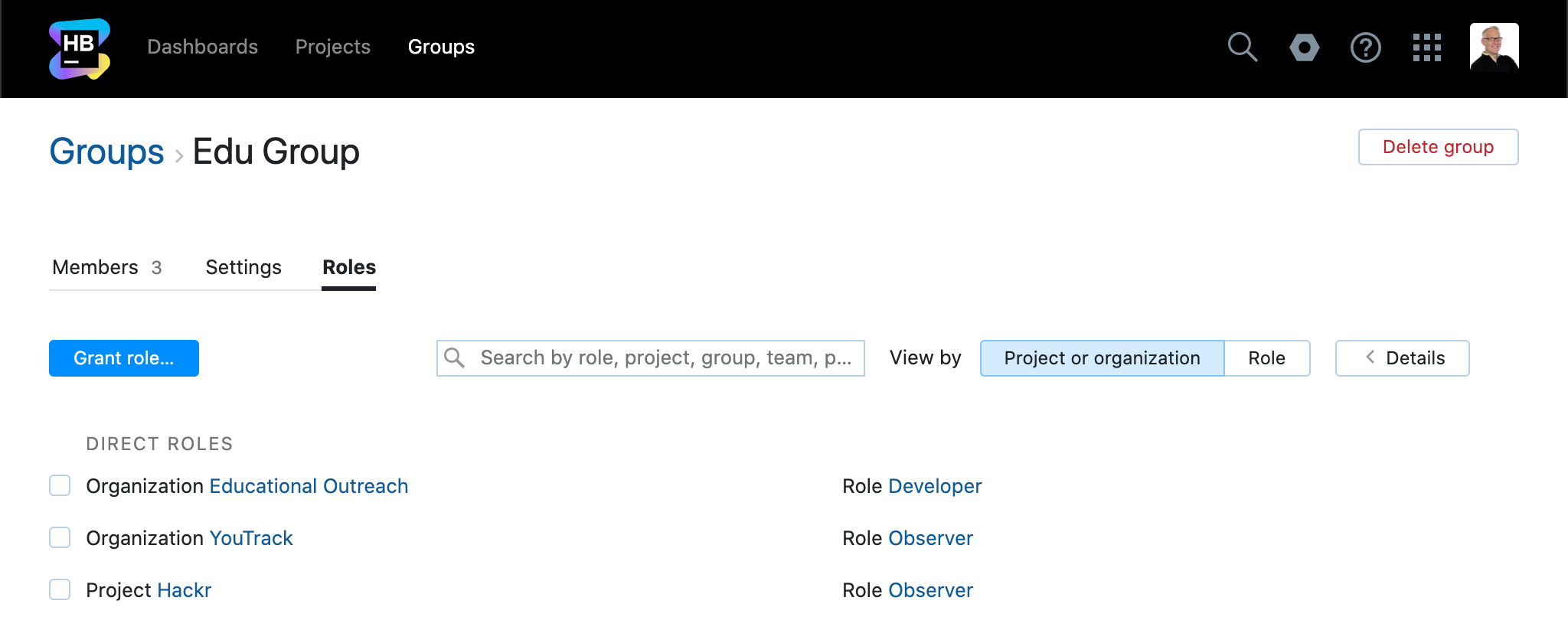Open the administration hexagon icon
Screen dimensions: 1568x643
pos(1304,47)
